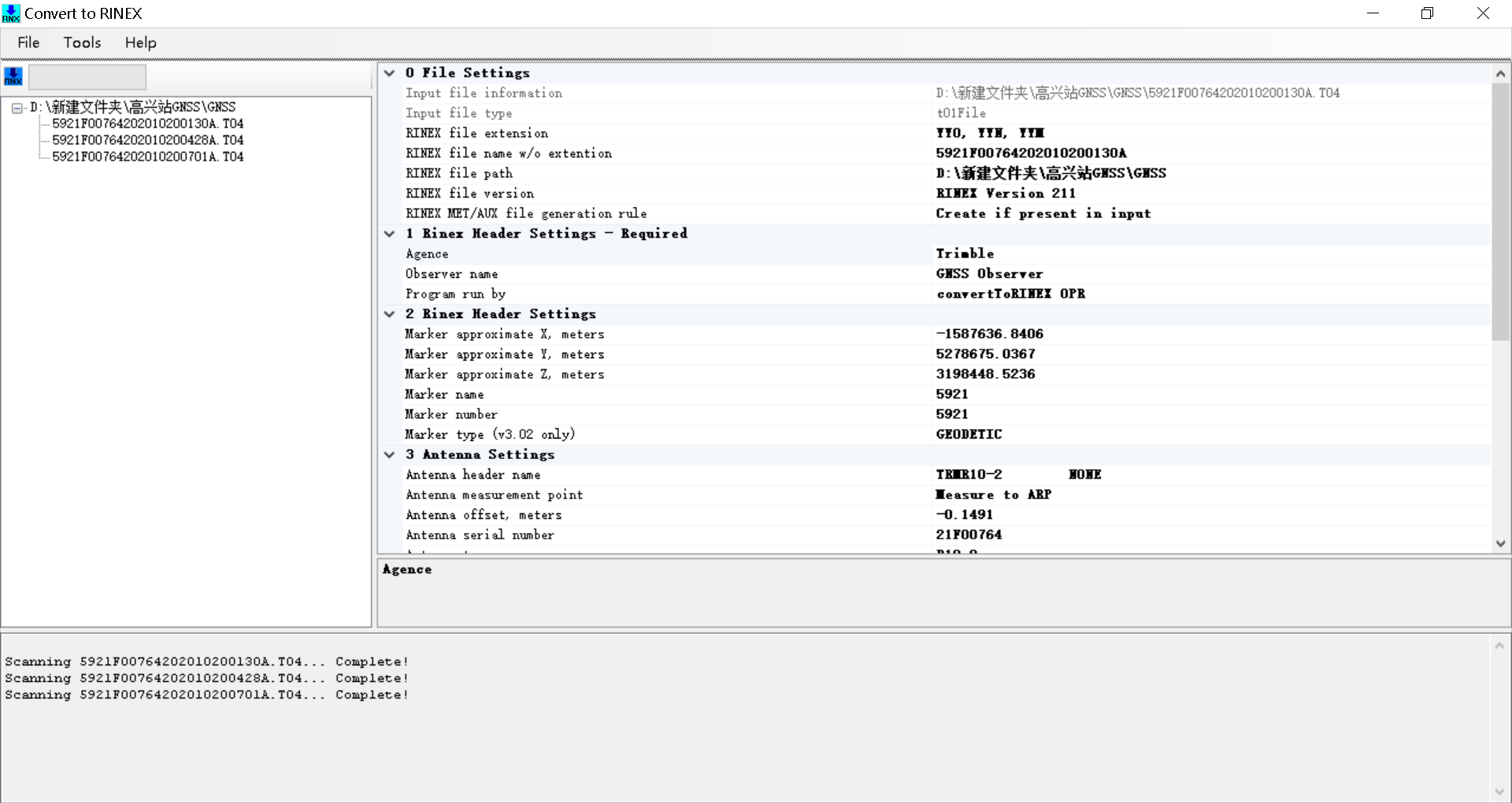
Task: Edit the Observer name value field
Action: (x=989, y=274)
